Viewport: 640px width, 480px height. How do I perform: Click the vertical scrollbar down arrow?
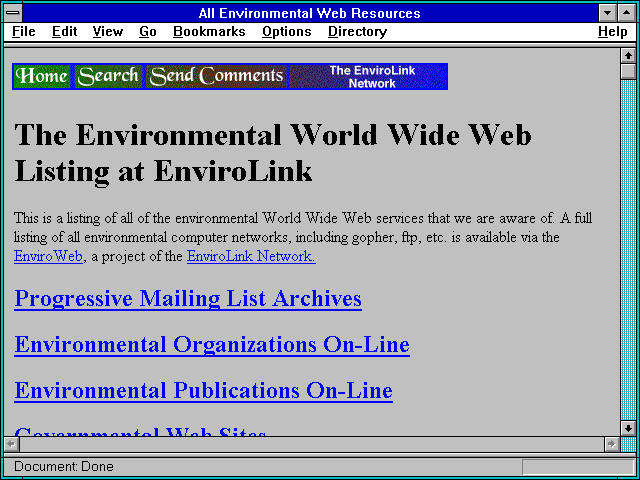tap(628, 428)
